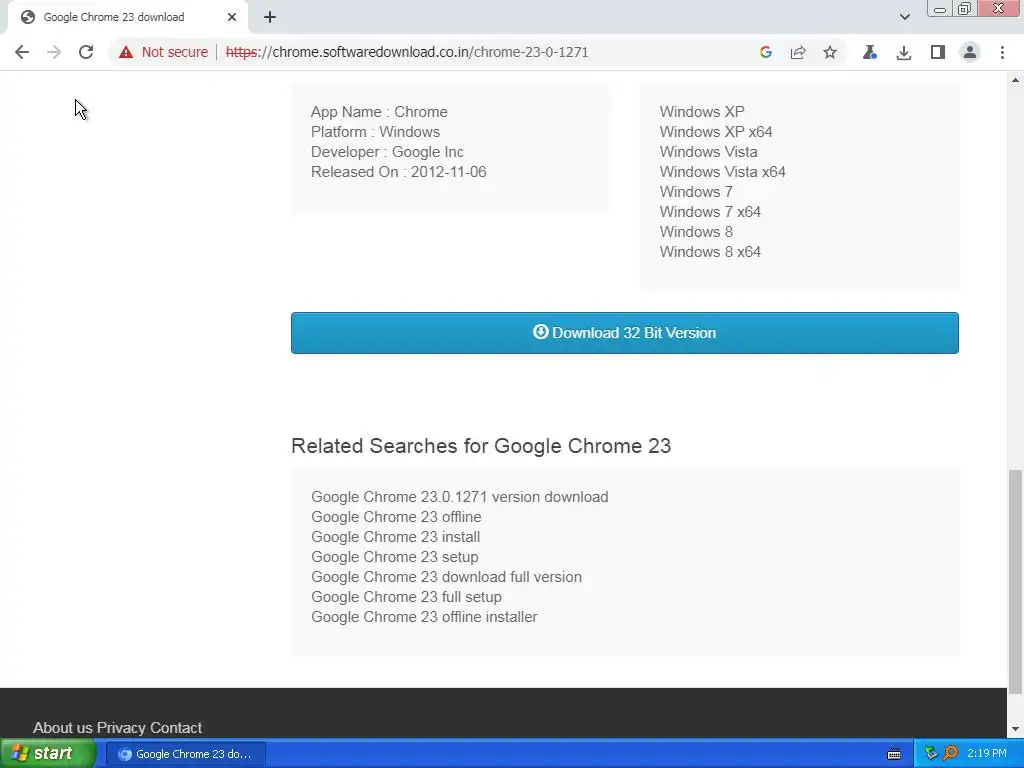
Task: Click Developer : Google Inc text
Action: pos(387,152)
